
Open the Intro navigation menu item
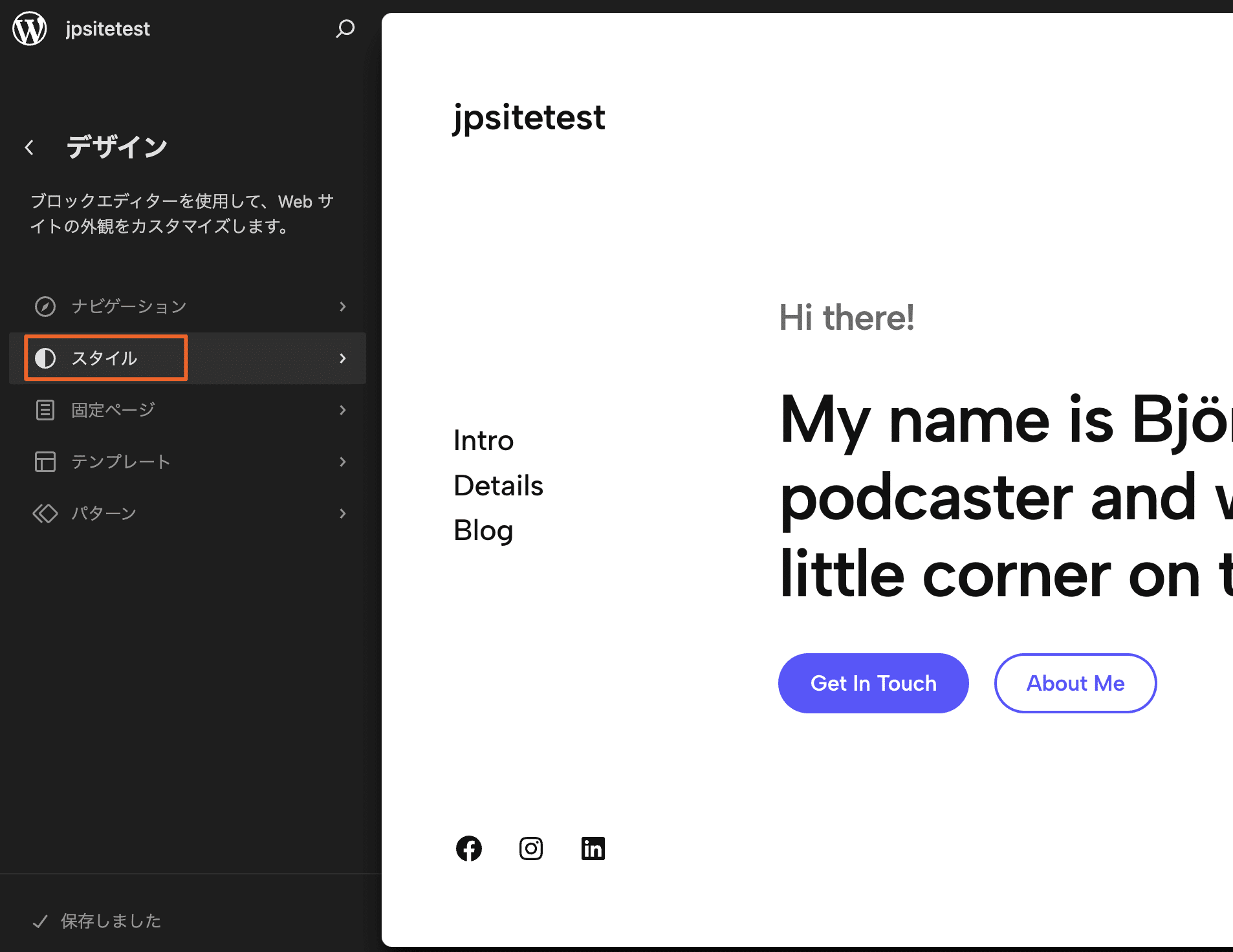pyautogui.click(x=483, y=440)
